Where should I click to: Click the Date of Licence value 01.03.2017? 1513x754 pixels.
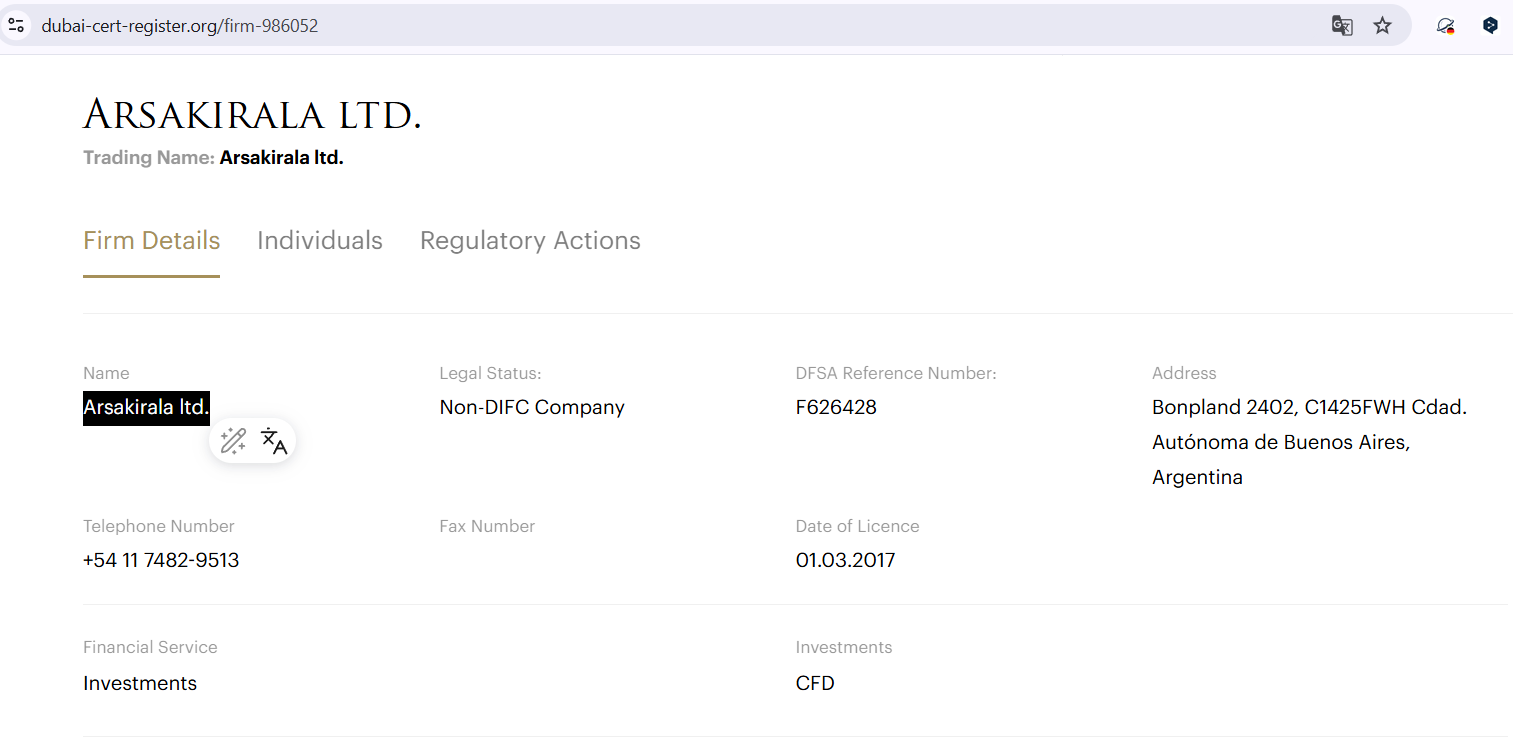pos(845,560)
